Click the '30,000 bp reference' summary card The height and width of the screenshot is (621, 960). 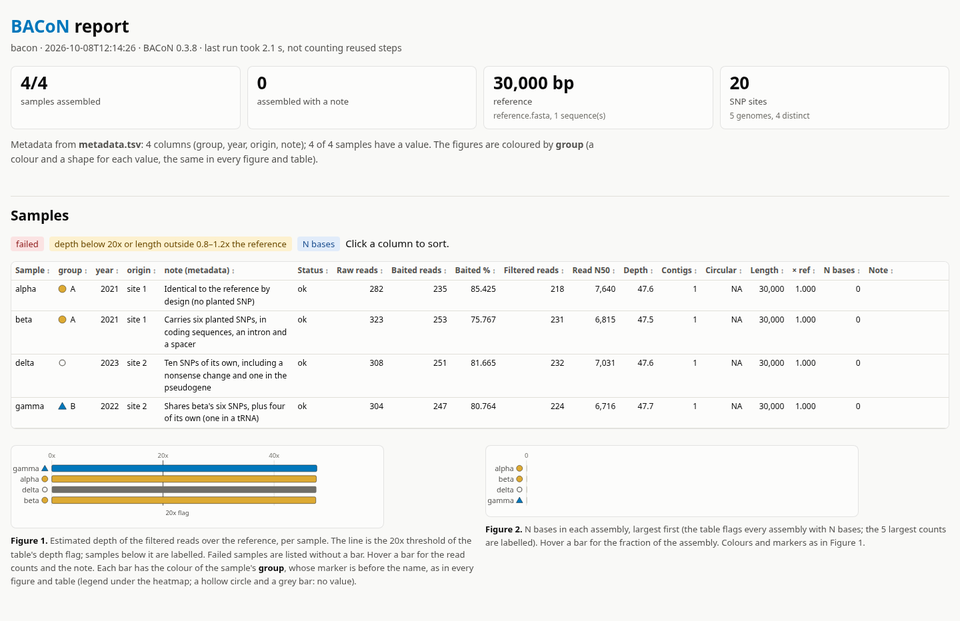598,97
